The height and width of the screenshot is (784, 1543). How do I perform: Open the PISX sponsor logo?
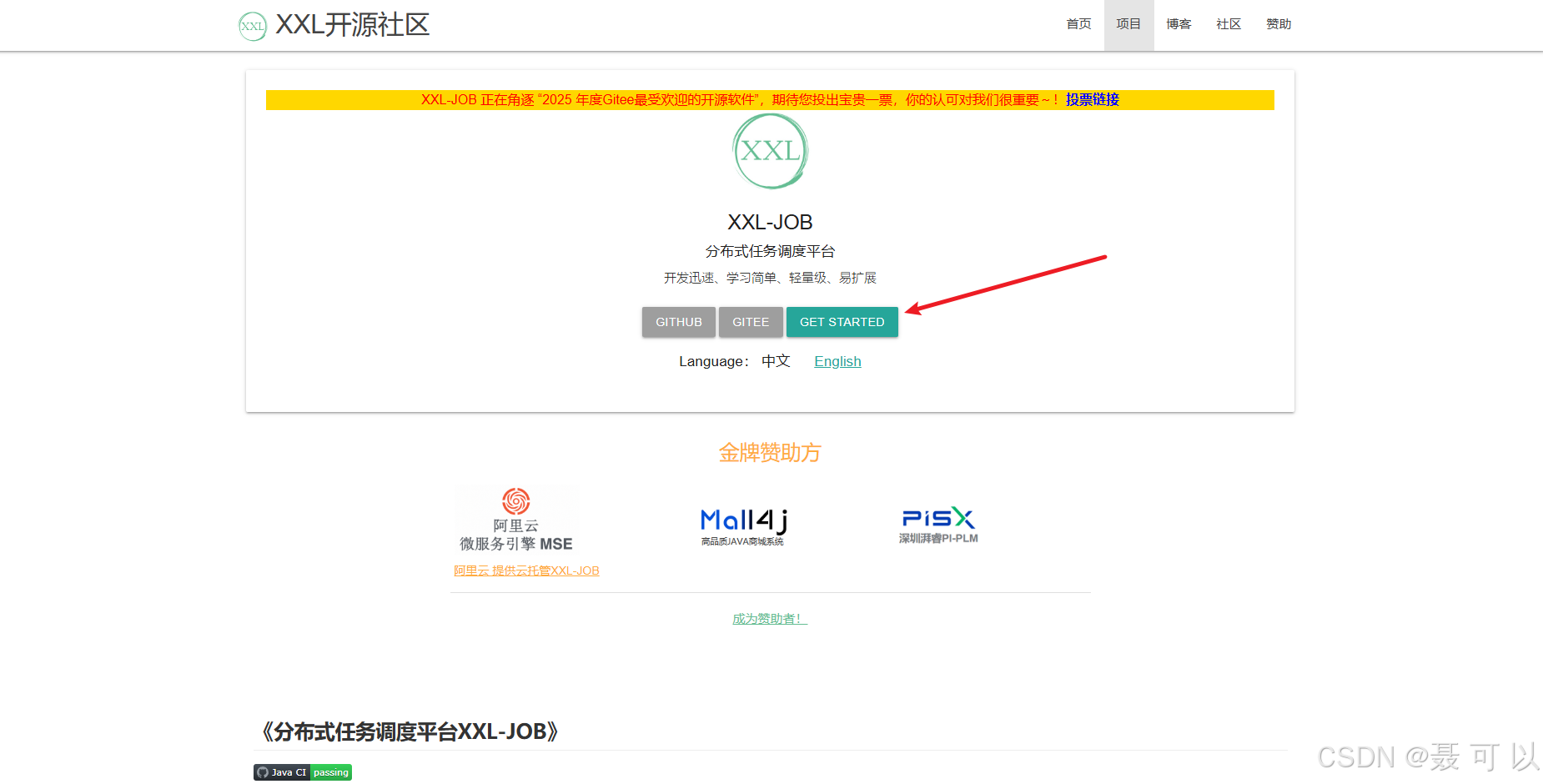[x=938, y=526]
